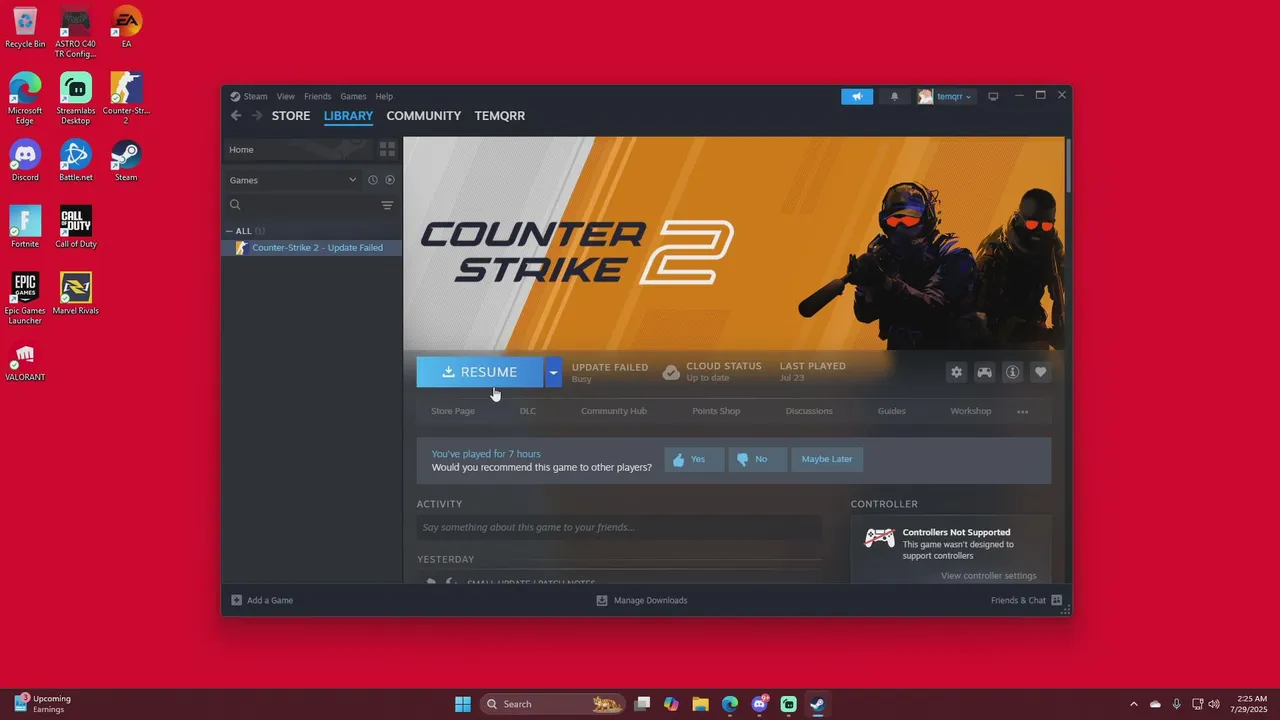This screenshot has width=1280, height=720.
Task: Open the Games category dropdown
Action: 291,180
